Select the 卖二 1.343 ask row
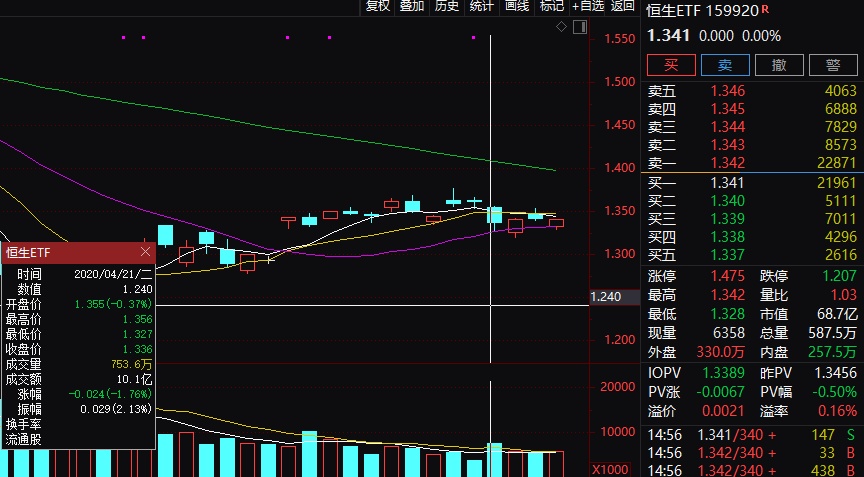 pos(752,145)
